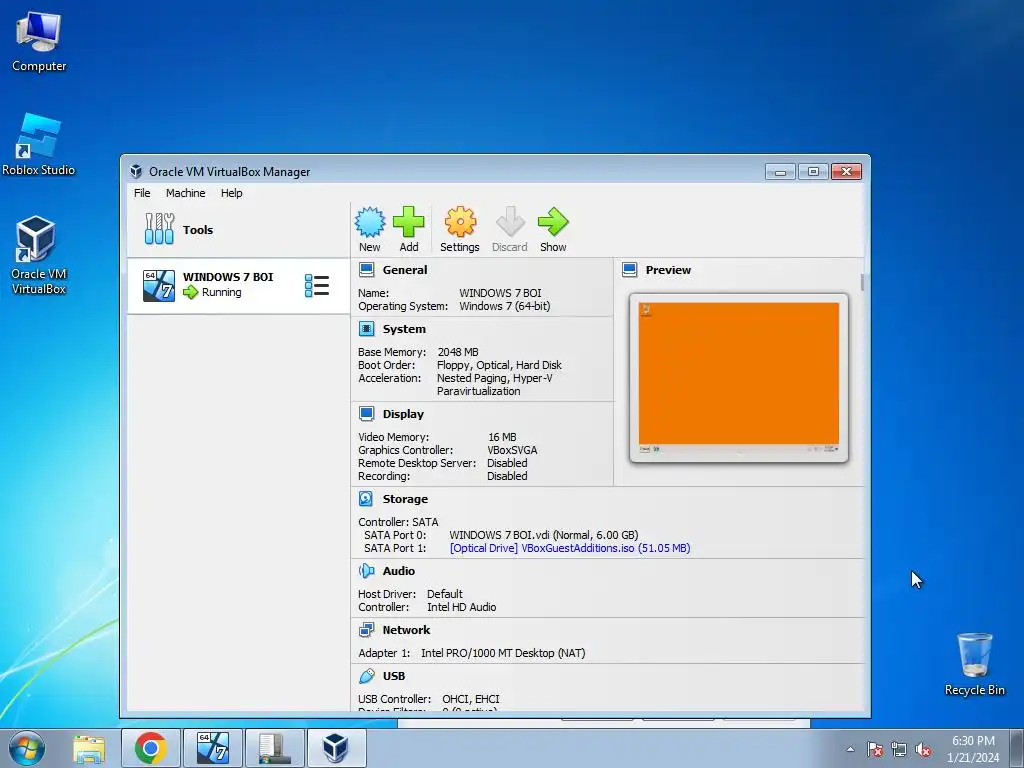Click the Discard toolbar icon
This screenshot has height=768, width=1024.
coord(510,222)
